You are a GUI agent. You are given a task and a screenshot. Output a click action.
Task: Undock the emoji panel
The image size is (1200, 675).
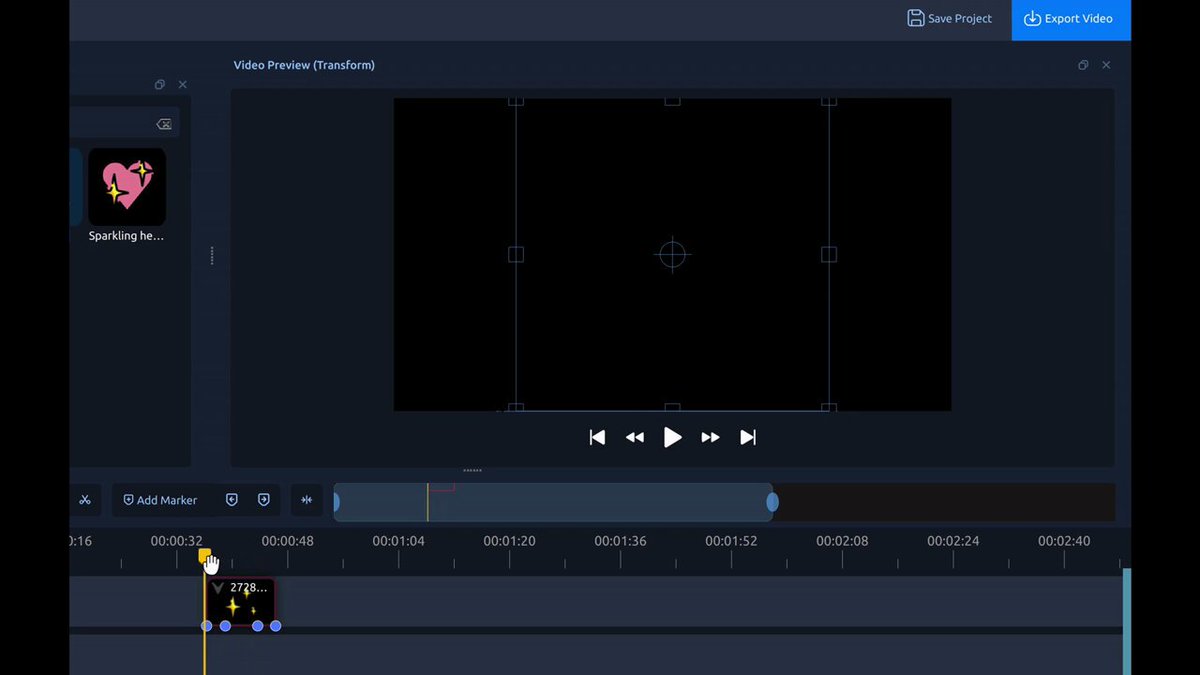click(x=160, y=85)
